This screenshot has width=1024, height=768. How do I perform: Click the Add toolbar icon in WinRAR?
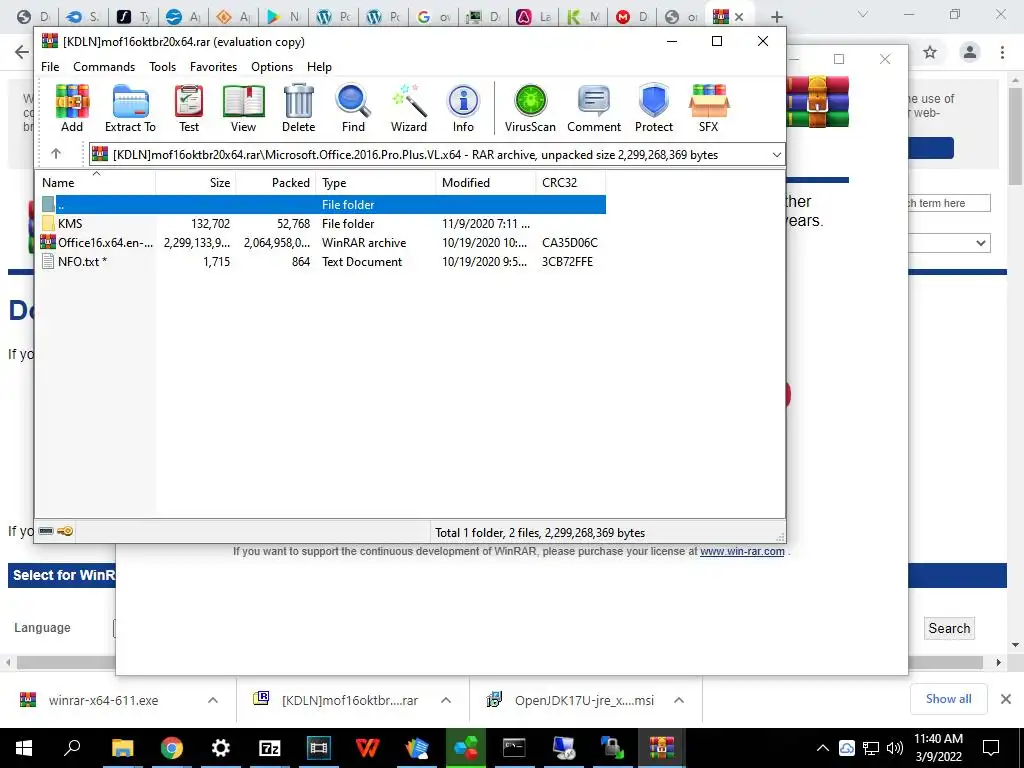click(x=72, y=108)
